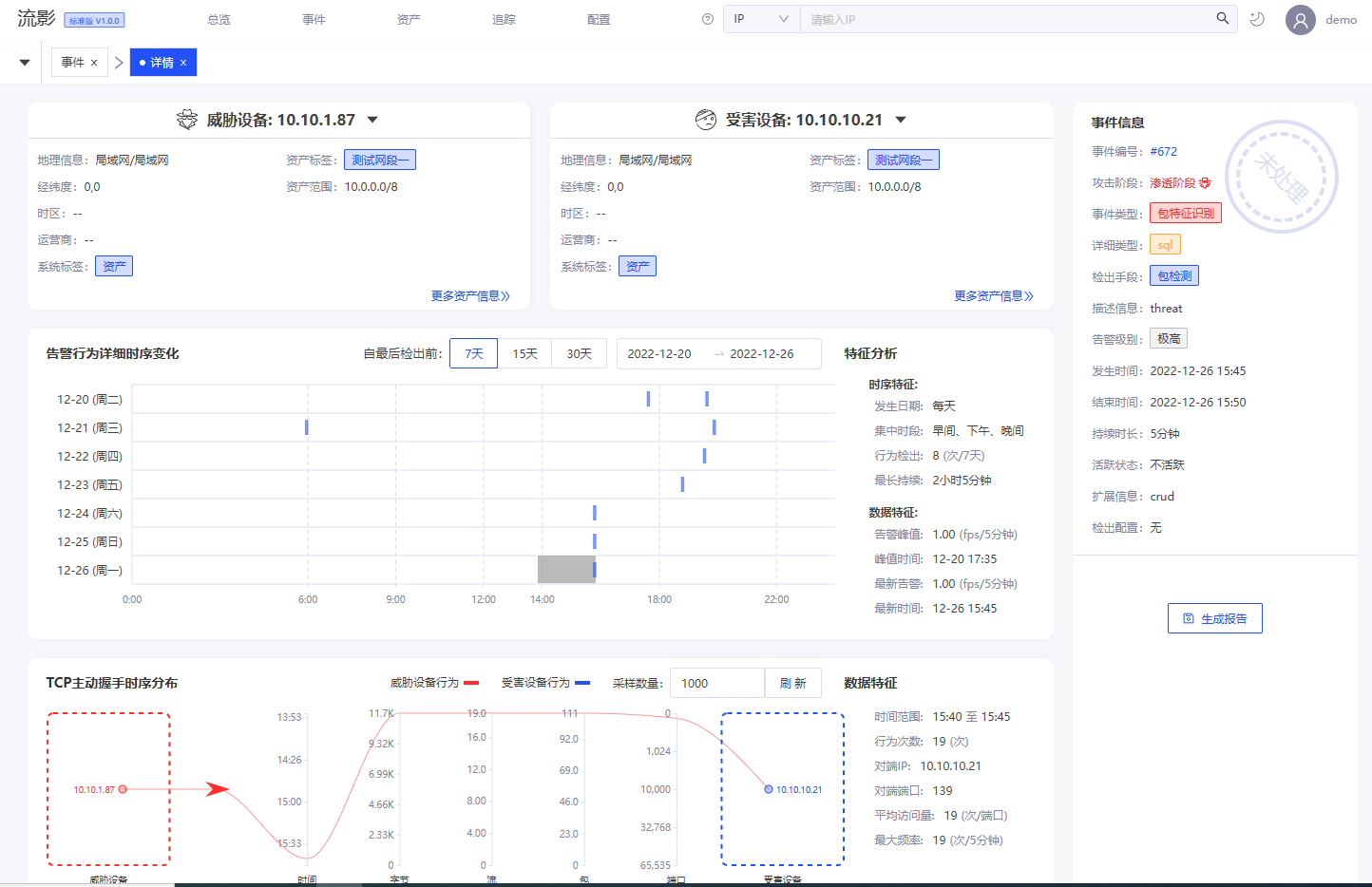Open the 追踪 menu

(x=504, y=19)
